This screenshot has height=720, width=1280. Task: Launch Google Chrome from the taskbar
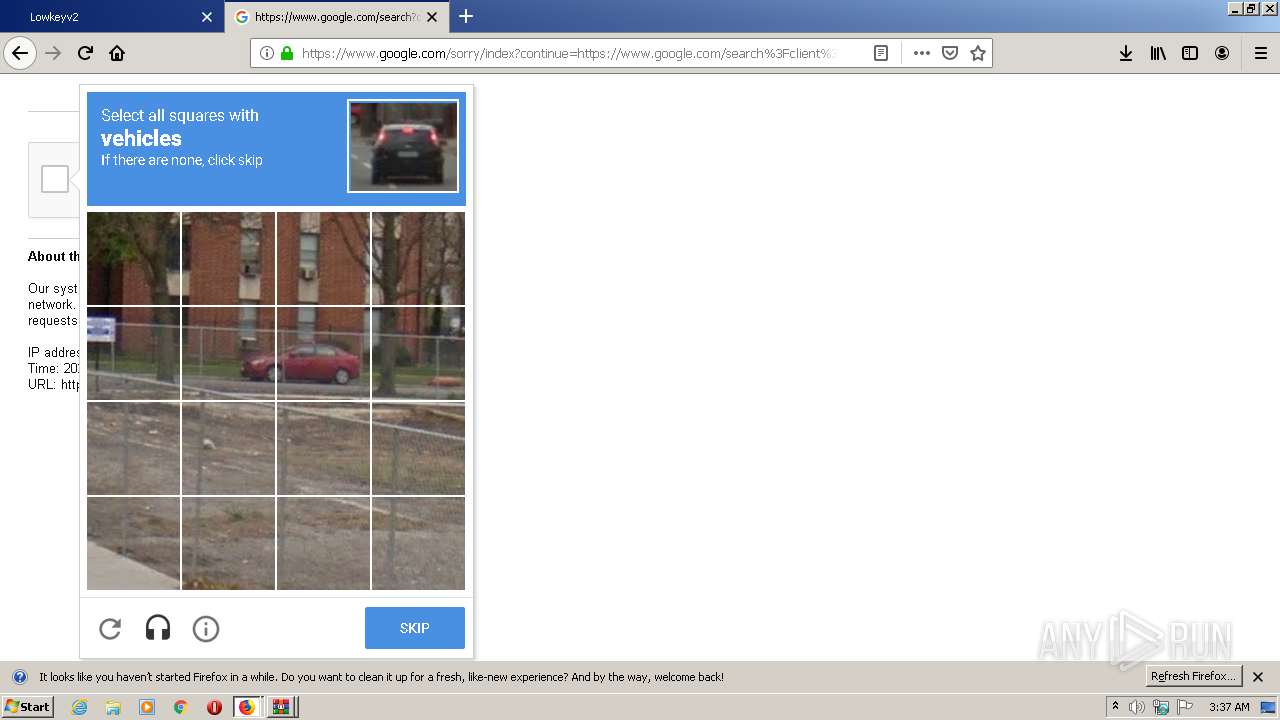tap(181, 707)
